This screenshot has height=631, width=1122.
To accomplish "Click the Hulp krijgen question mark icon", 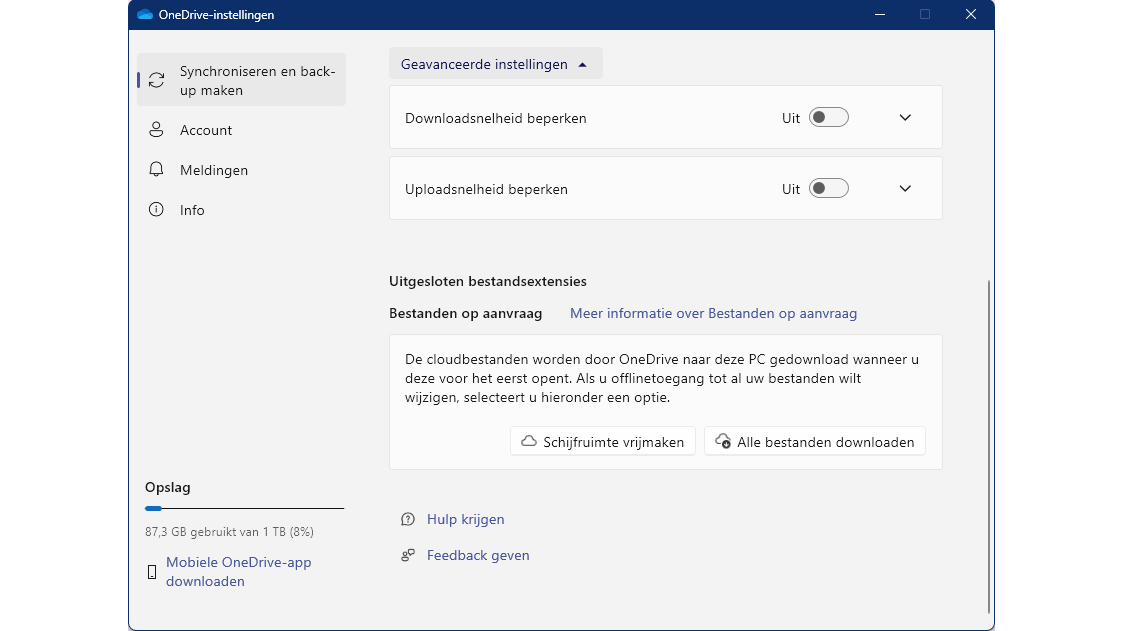I will pos(408,519).
